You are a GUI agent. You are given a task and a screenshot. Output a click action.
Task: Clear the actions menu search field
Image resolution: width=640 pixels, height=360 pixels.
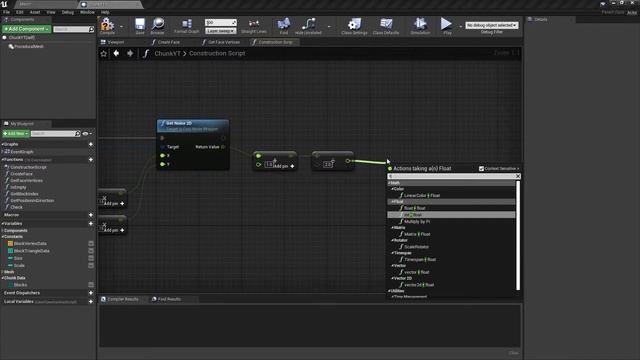click(518, 176)
